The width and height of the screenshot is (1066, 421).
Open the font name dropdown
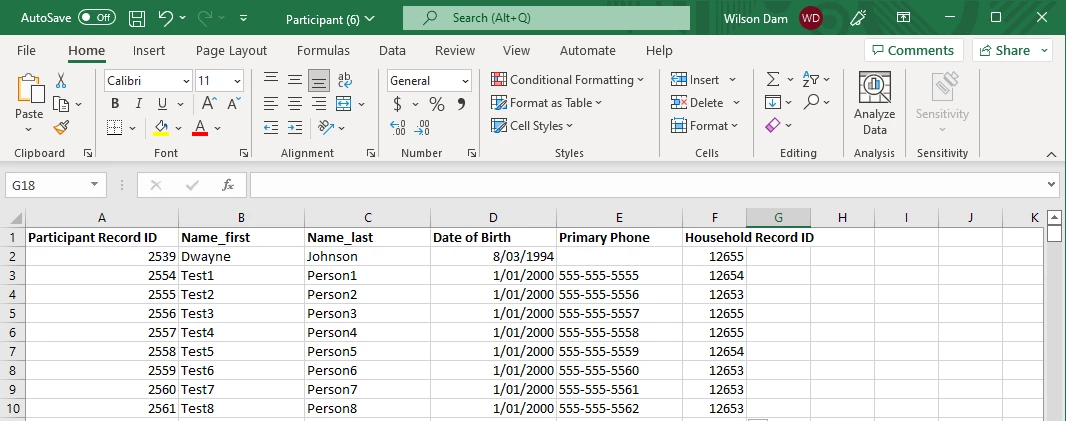point(186,81)
